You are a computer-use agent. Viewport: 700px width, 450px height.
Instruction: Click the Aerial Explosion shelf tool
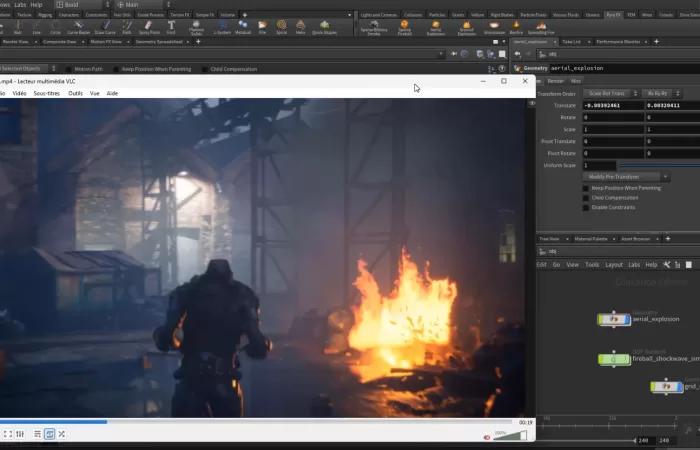pyautogui.click(x=436, y=28)
